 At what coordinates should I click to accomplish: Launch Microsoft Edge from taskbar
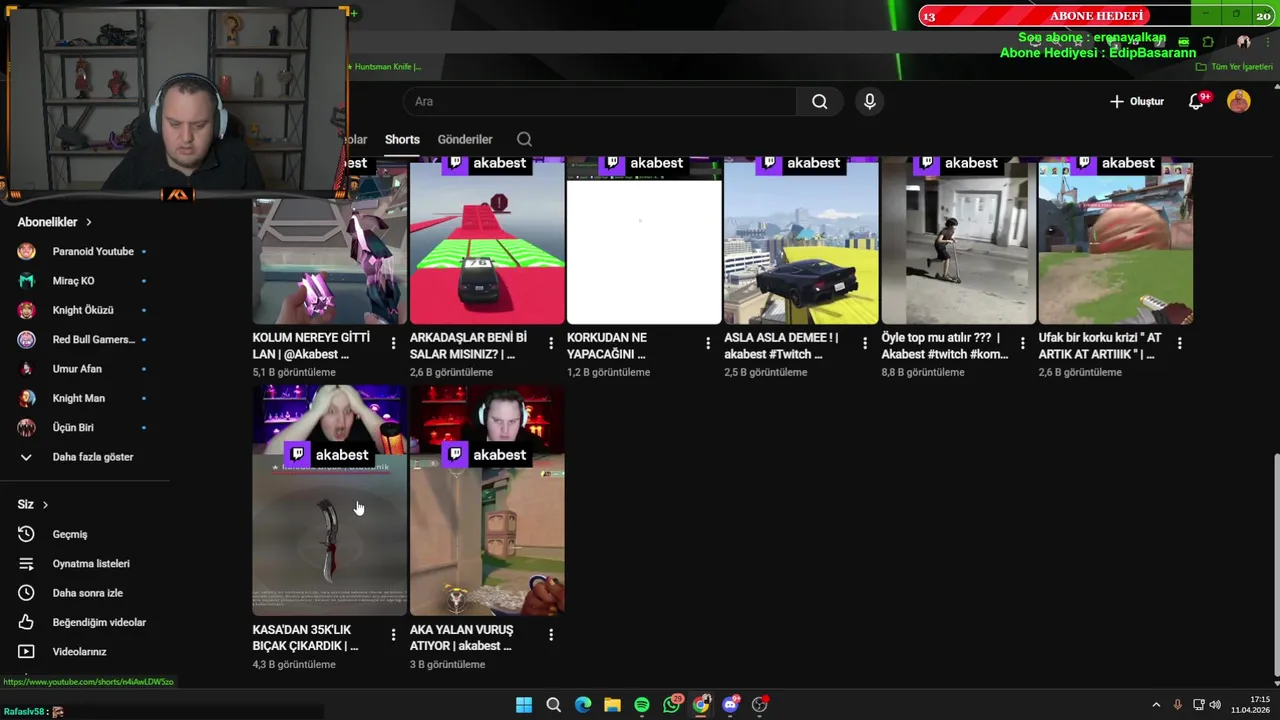point(583,705)
